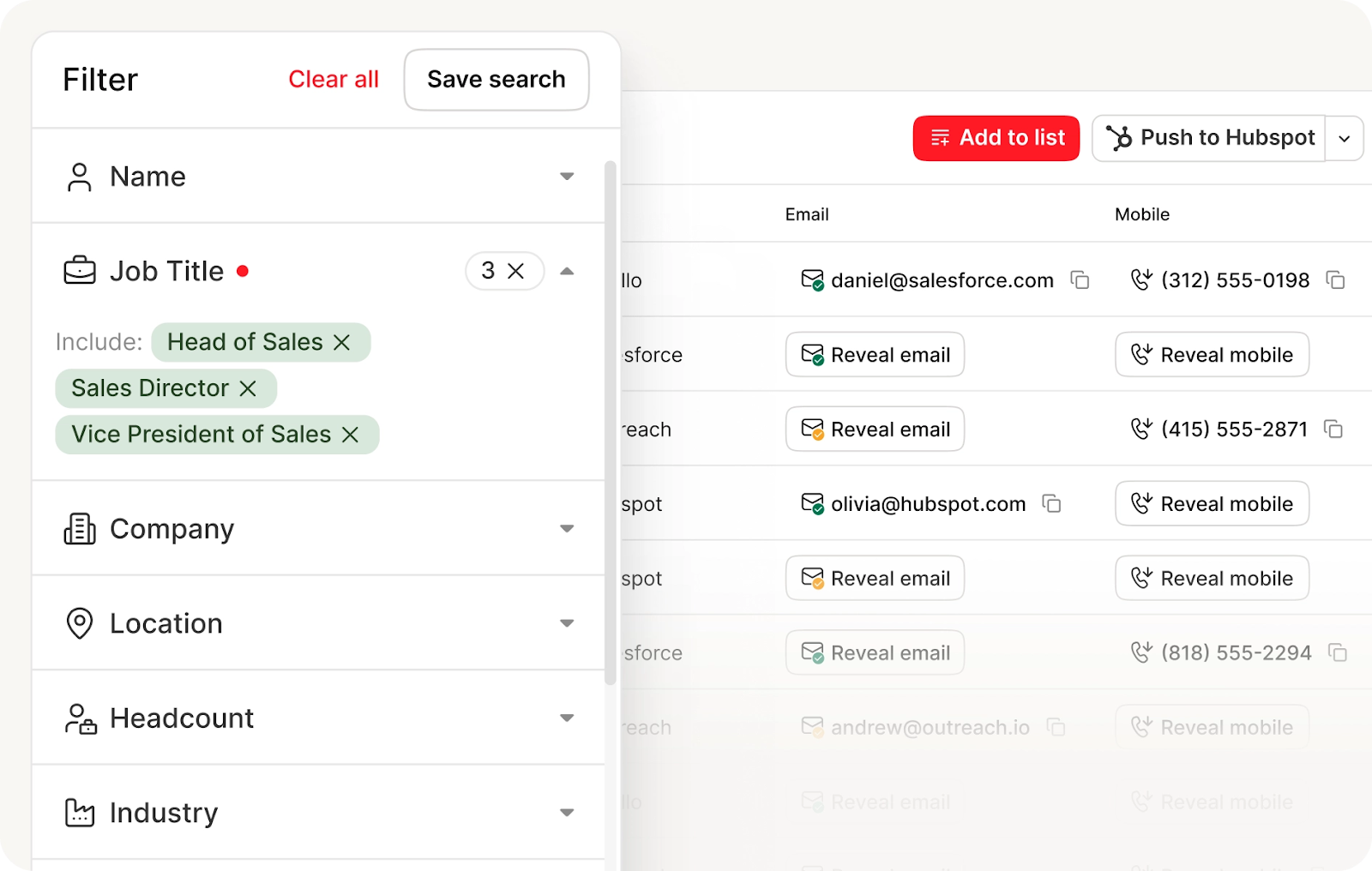Image resolution: width=1372 pixels, height=871 pixels.
Task: Clear the 3 Job Title selections
Action: 516,271
